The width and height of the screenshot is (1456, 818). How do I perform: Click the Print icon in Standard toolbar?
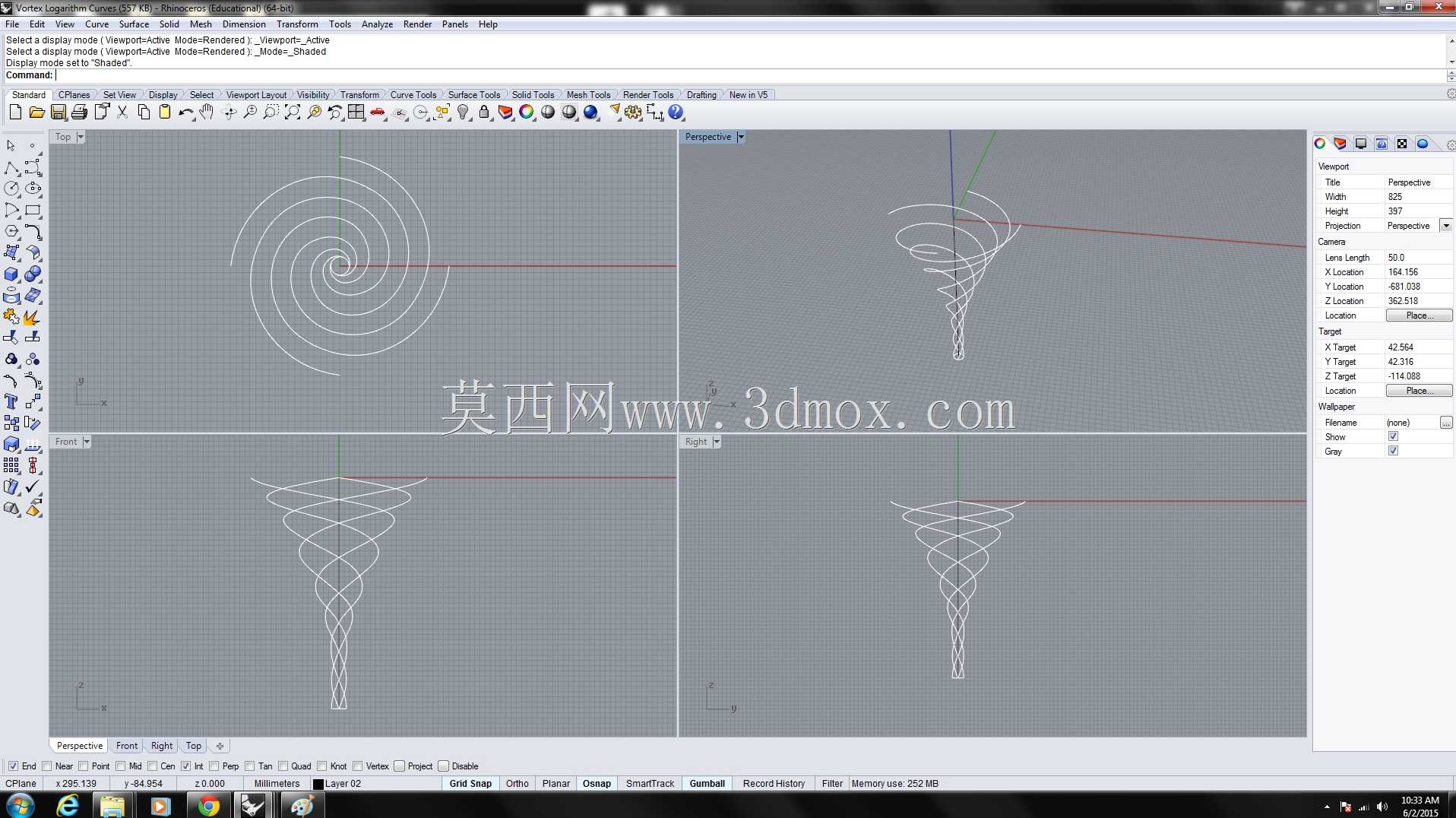(79, 113)
